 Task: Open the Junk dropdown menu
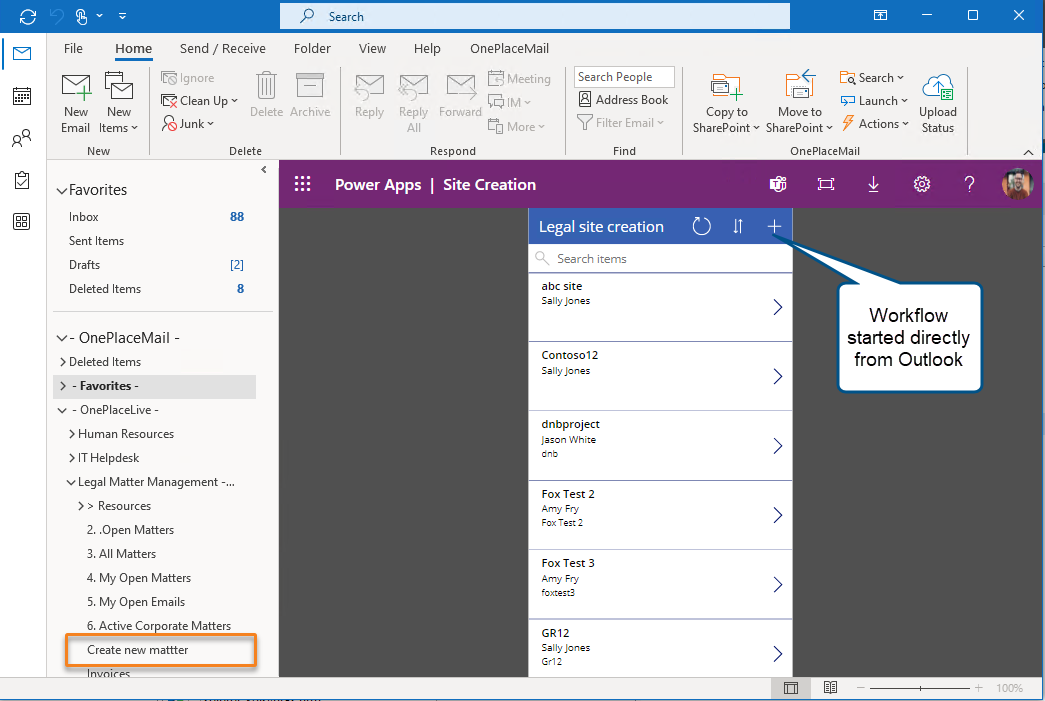(x=188, y=123)
